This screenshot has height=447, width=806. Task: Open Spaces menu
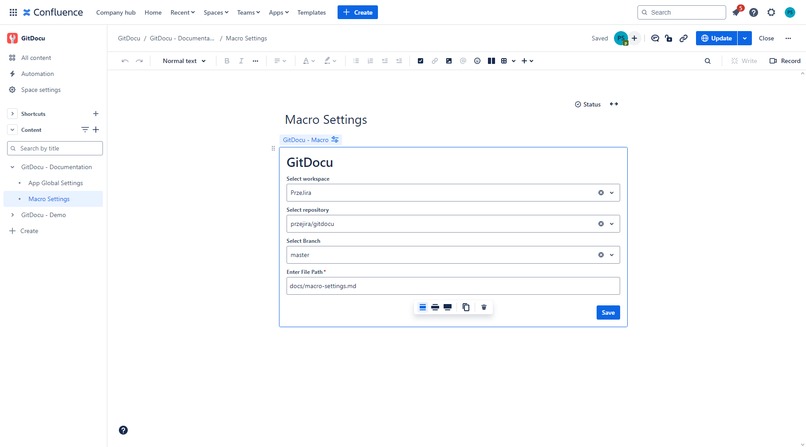pos(216,12)
